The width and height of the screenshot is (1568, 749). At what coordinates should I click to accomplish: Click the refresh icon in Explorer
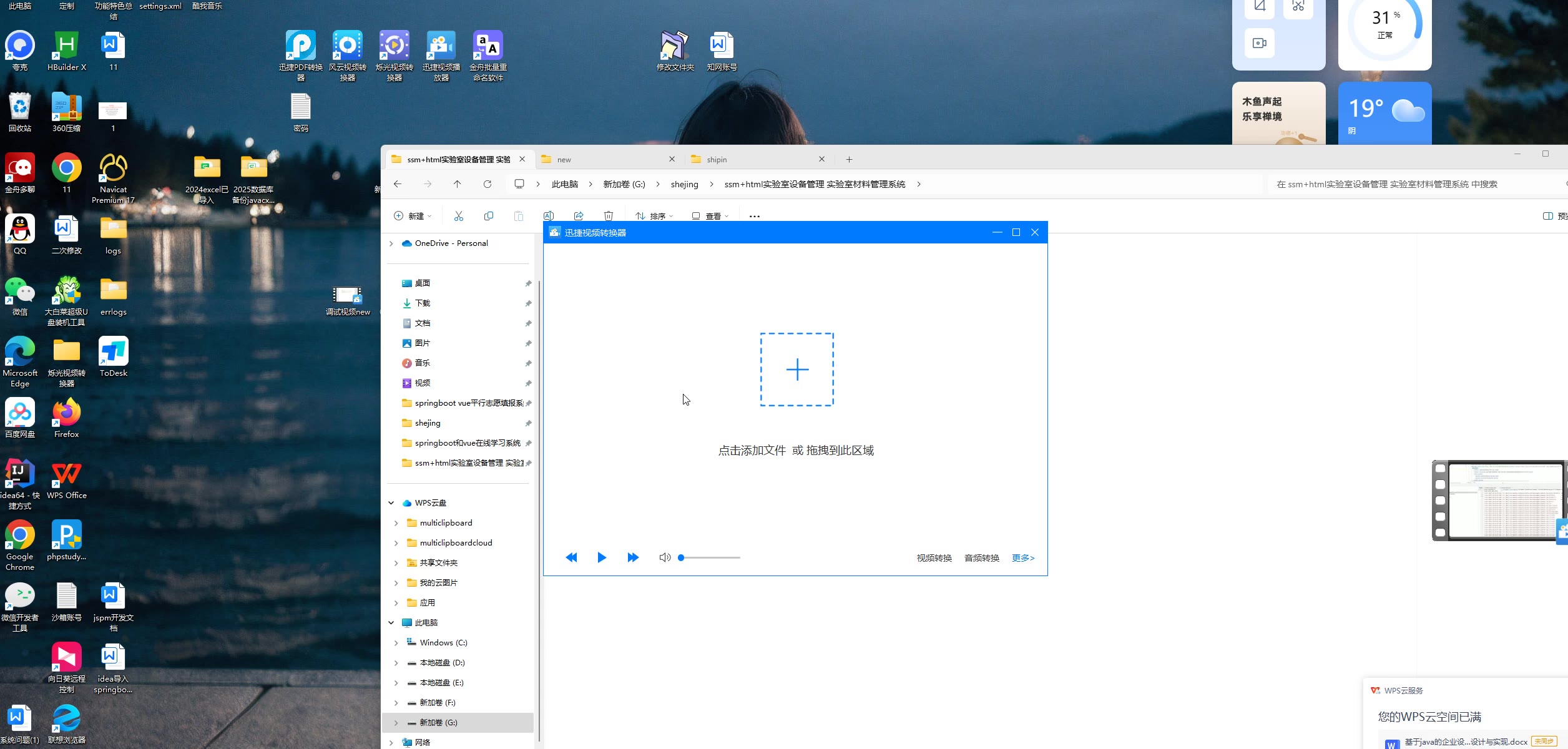click(488, 184)
